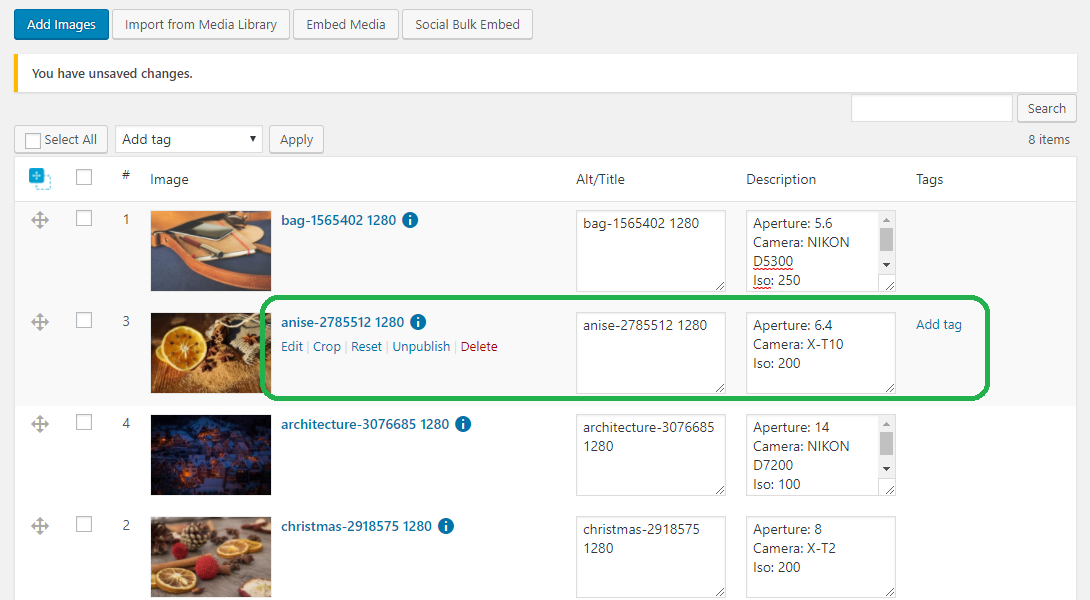Open the architecture-3076685 1280 title link
The height and width of the screenshot is (600, 1090).
click(365, 424)
